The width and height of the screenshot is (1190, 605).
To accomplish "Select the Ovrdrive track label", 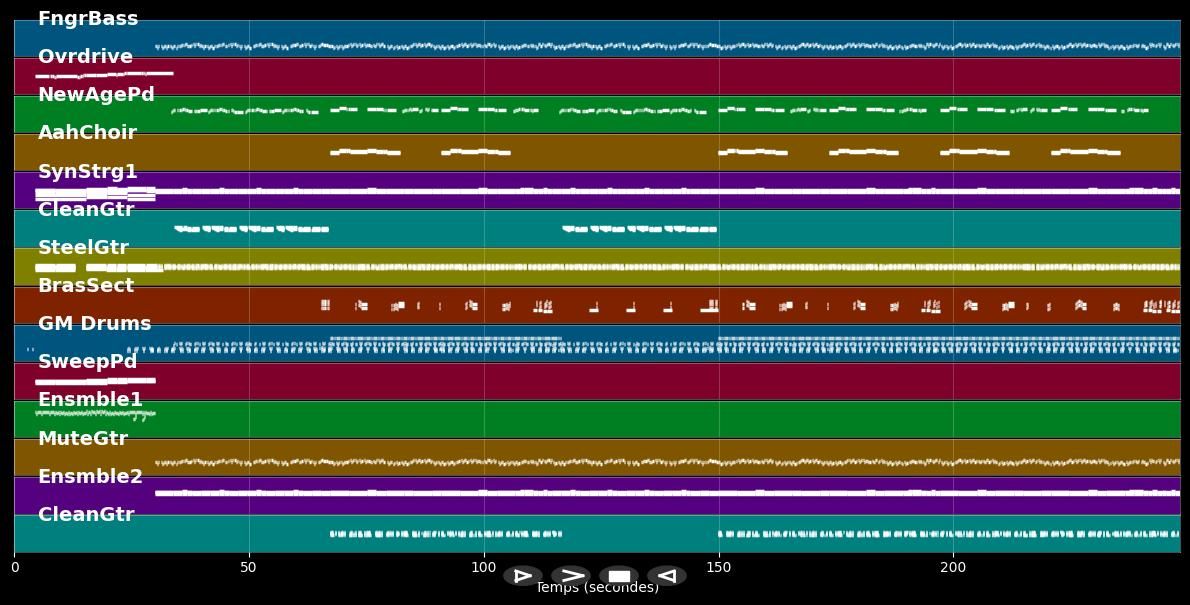I will 85,57.
